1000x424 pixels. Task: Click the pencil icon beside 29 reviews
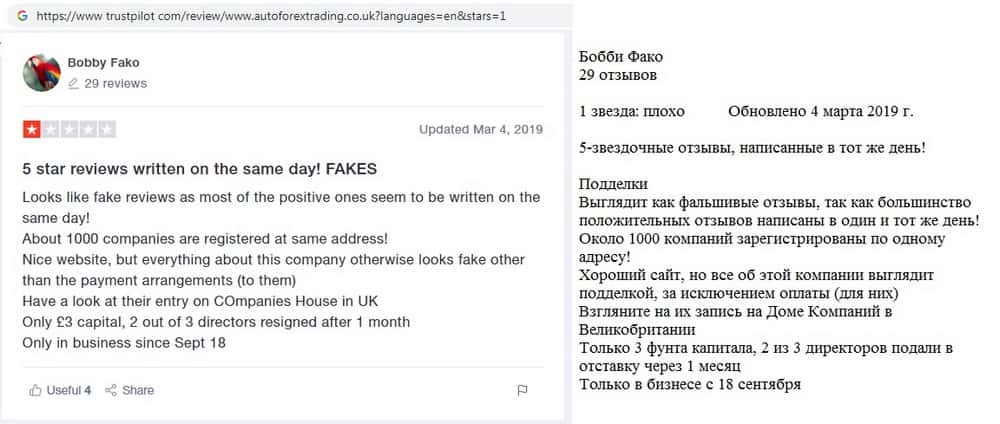pyautogui.click(x=73, y=84)
